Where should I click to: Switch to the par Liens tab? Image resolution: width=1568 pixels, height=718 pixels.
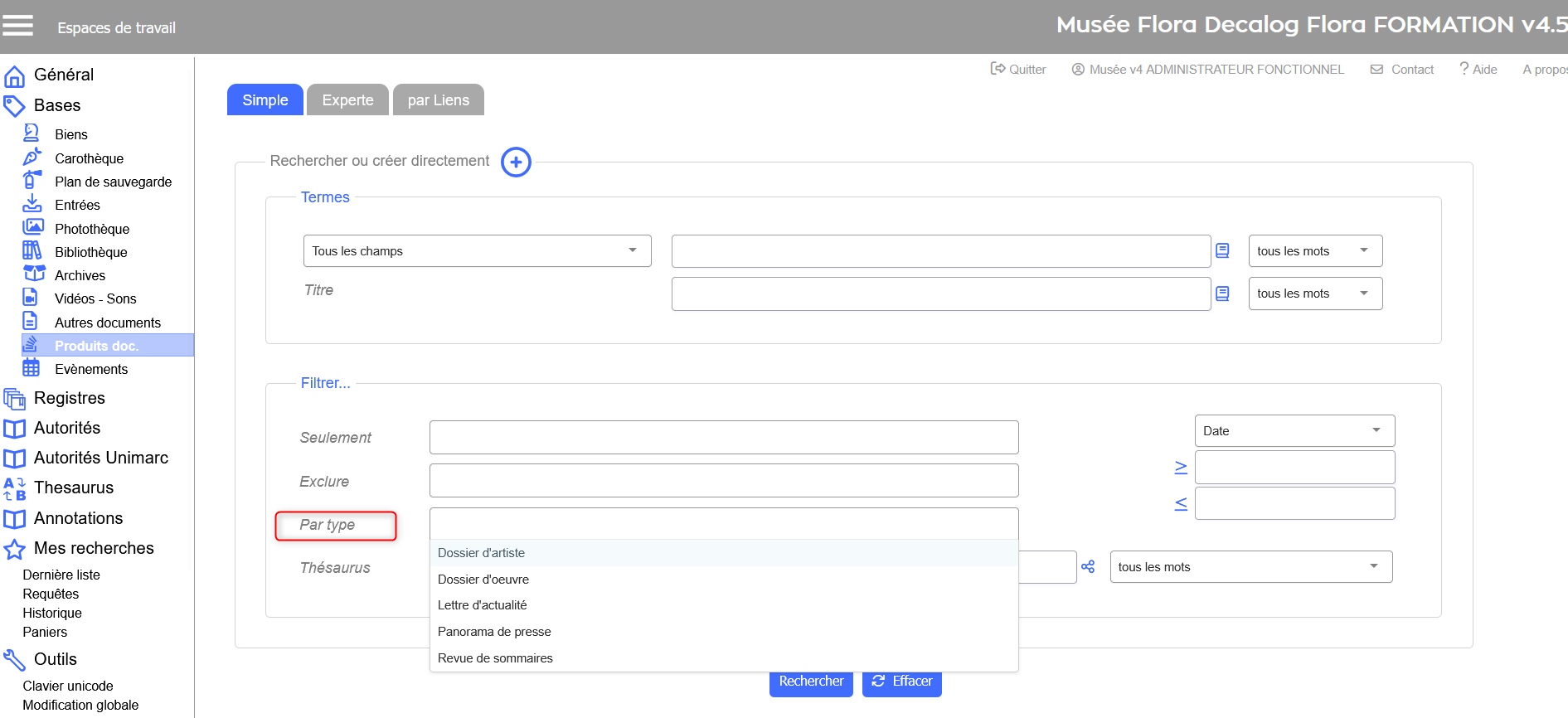pos(438,100)
